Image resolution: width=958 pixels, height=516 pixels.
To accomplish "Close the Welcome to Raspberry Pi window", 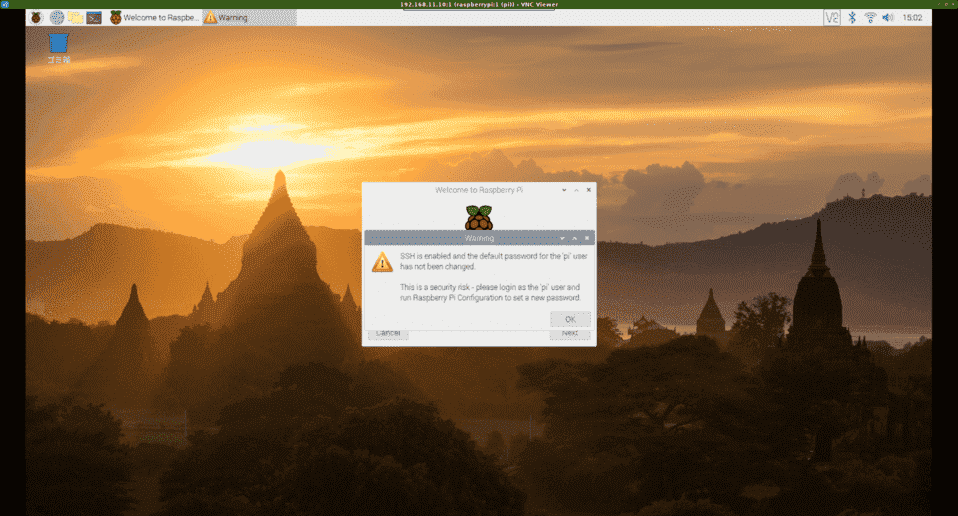I will pos(588,190).
